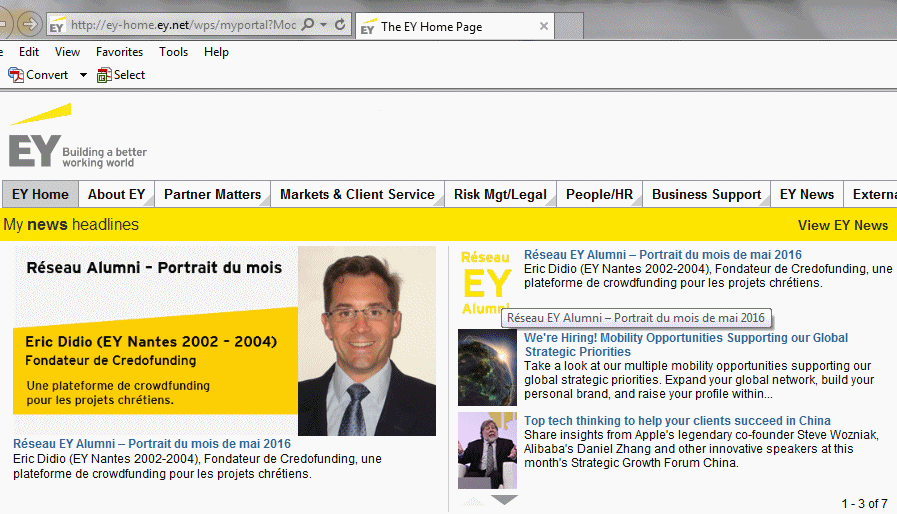Click the '1 - 3 of 7' pager text
This screenshot has height=514, width=897.
pos(864,504)
